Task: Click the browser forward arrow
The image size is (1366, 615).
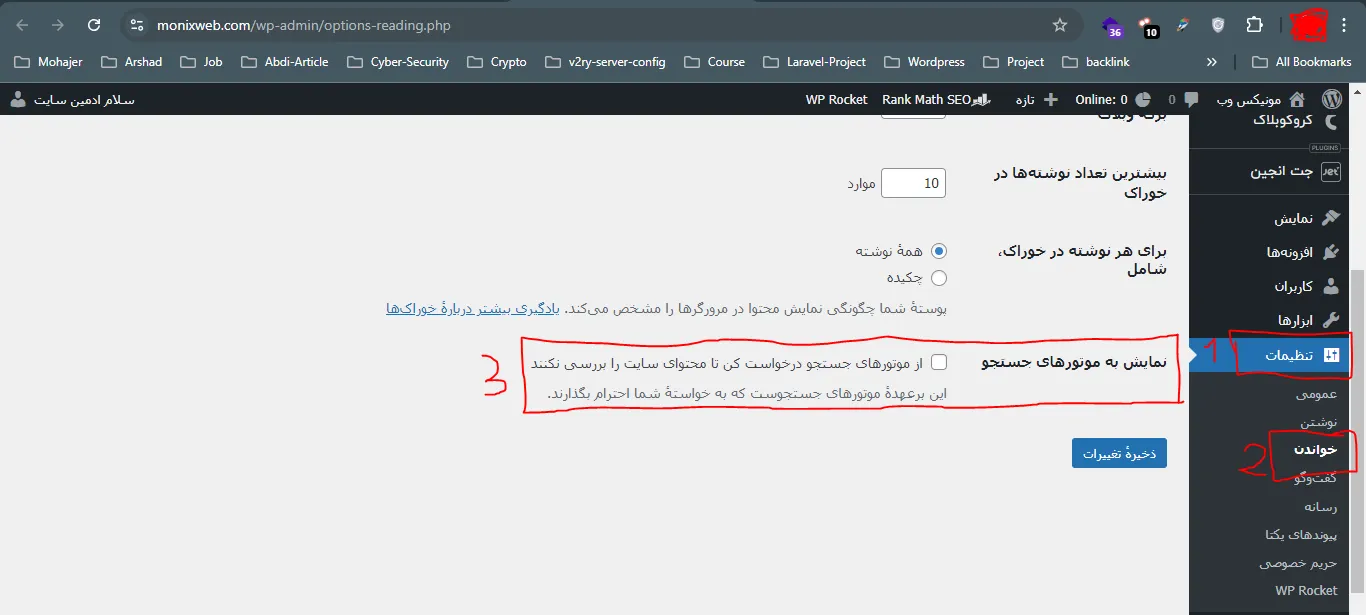Action: click(x=58, y=25)
